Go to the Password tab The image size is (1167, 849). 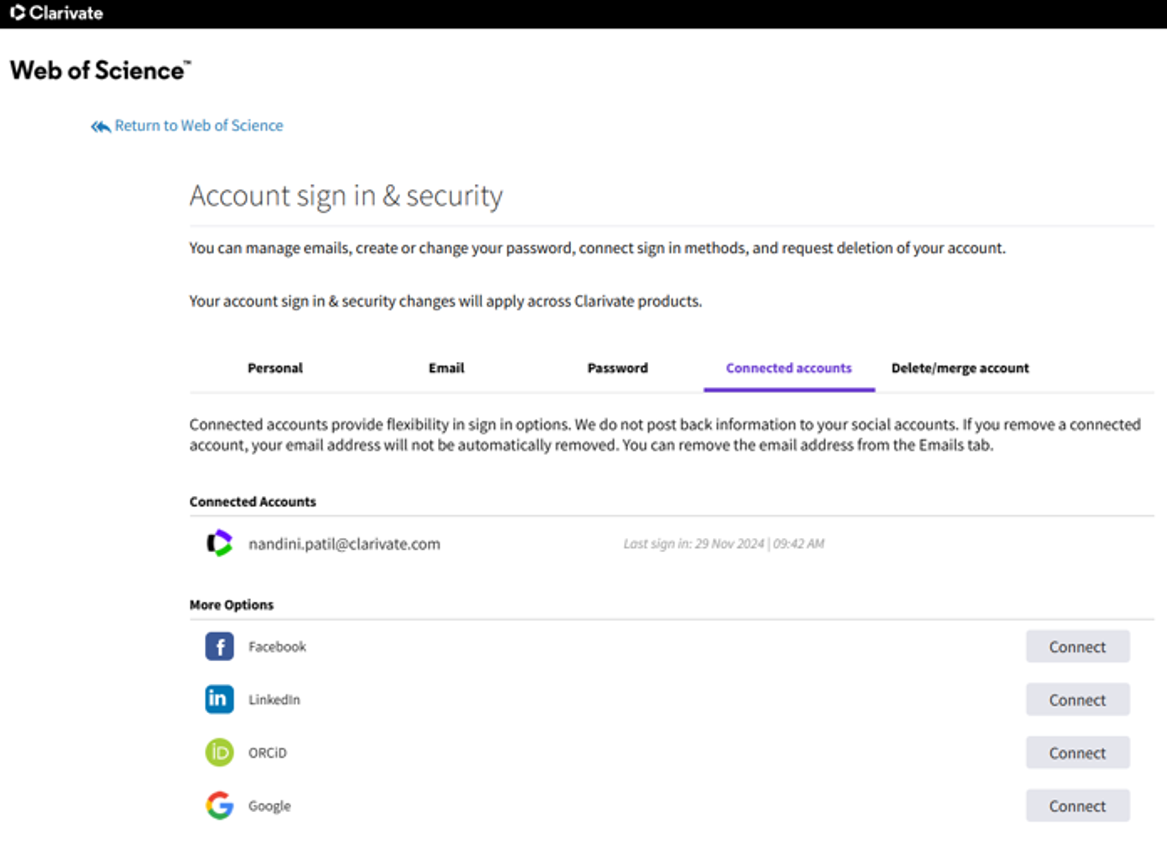click(617, 368)
